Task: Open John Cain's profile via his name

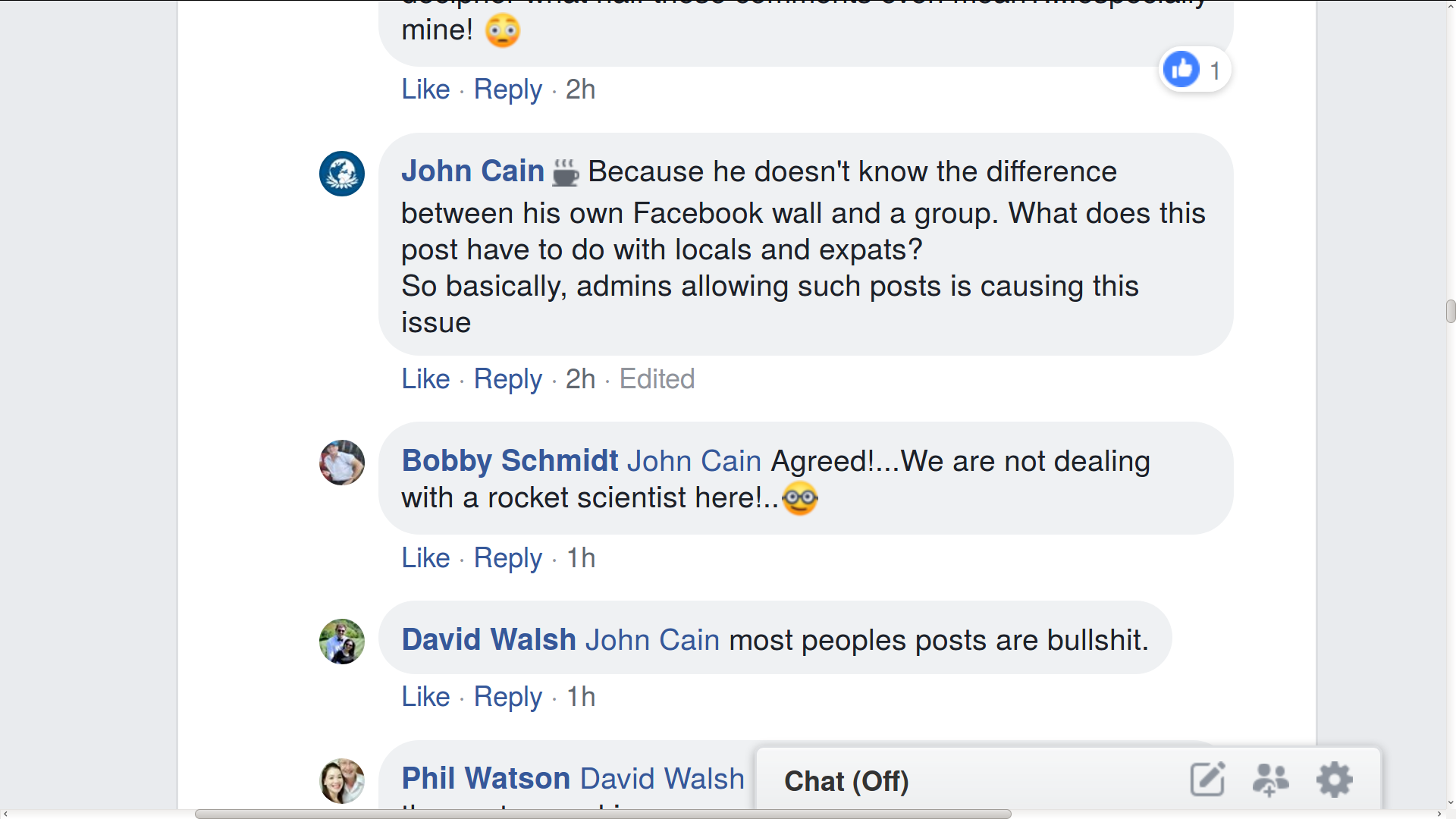Action: click(x=472, y=171)
